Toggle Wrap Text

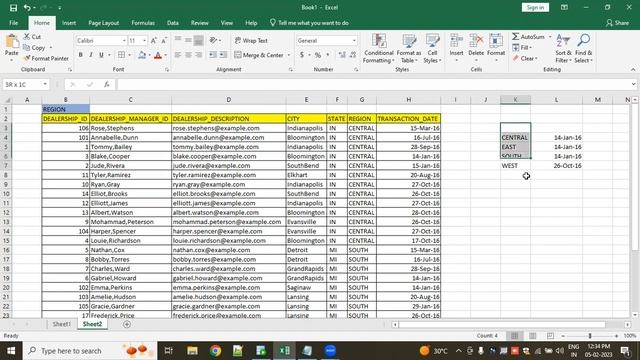(x=251, y=40)
